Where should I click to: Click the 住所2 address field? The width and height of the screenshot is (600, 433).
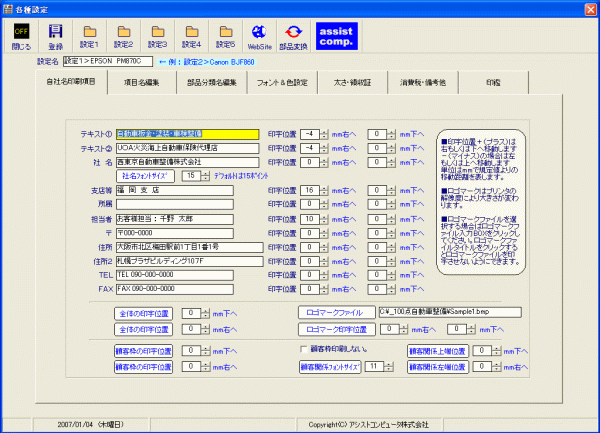190,262
